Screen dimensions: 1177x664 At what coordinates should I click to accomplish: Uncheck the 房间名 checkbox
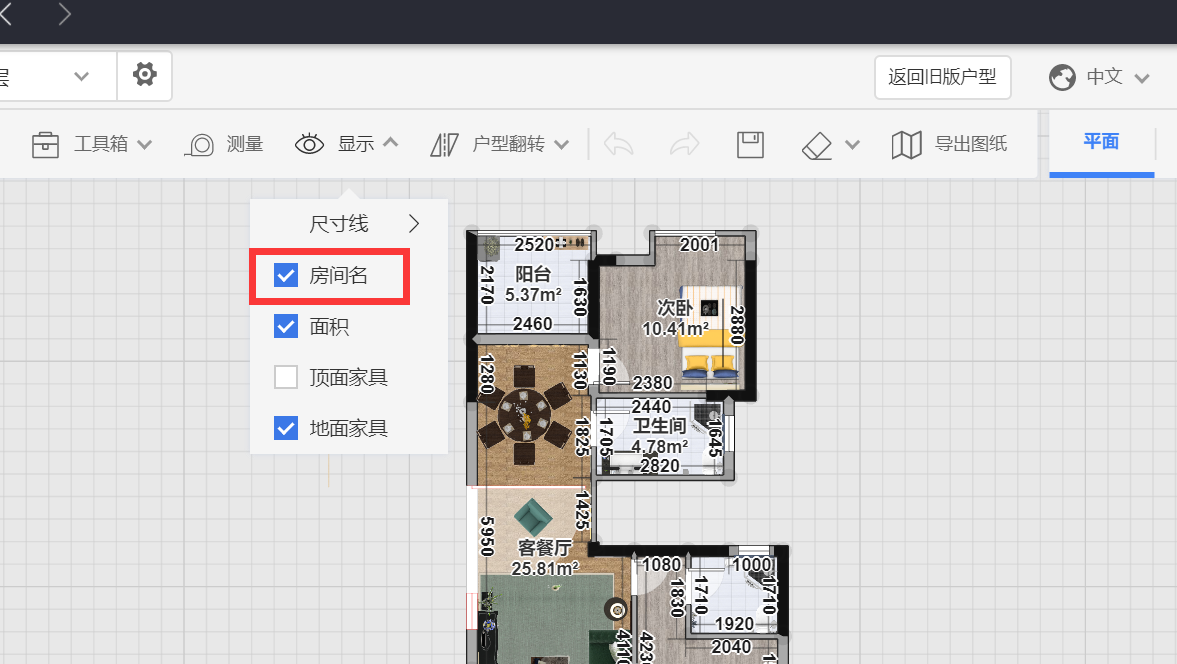[x=286, y=275]
